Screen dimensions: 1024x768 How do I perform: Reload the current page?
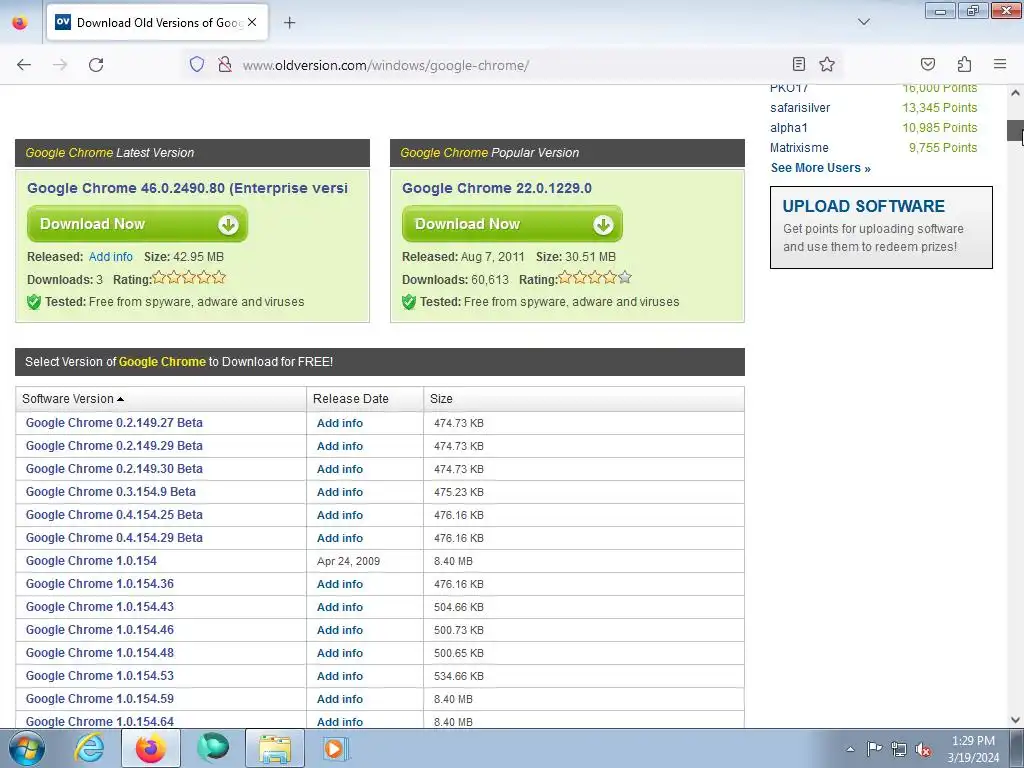(96, 65)
